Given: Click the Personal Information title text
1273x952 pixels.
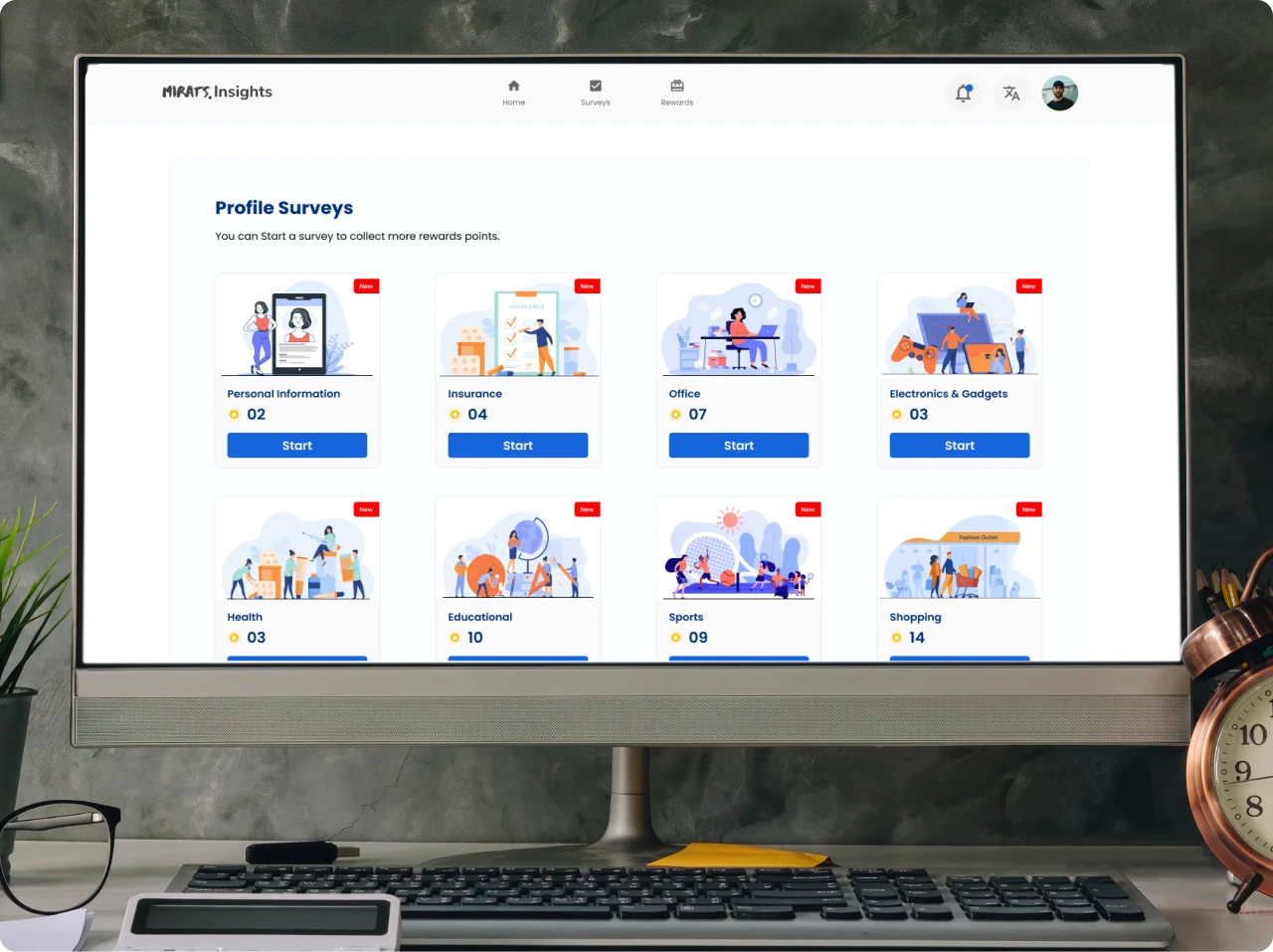Looking at the screenshot, I should pyautogui.click(x=283, y=394).
